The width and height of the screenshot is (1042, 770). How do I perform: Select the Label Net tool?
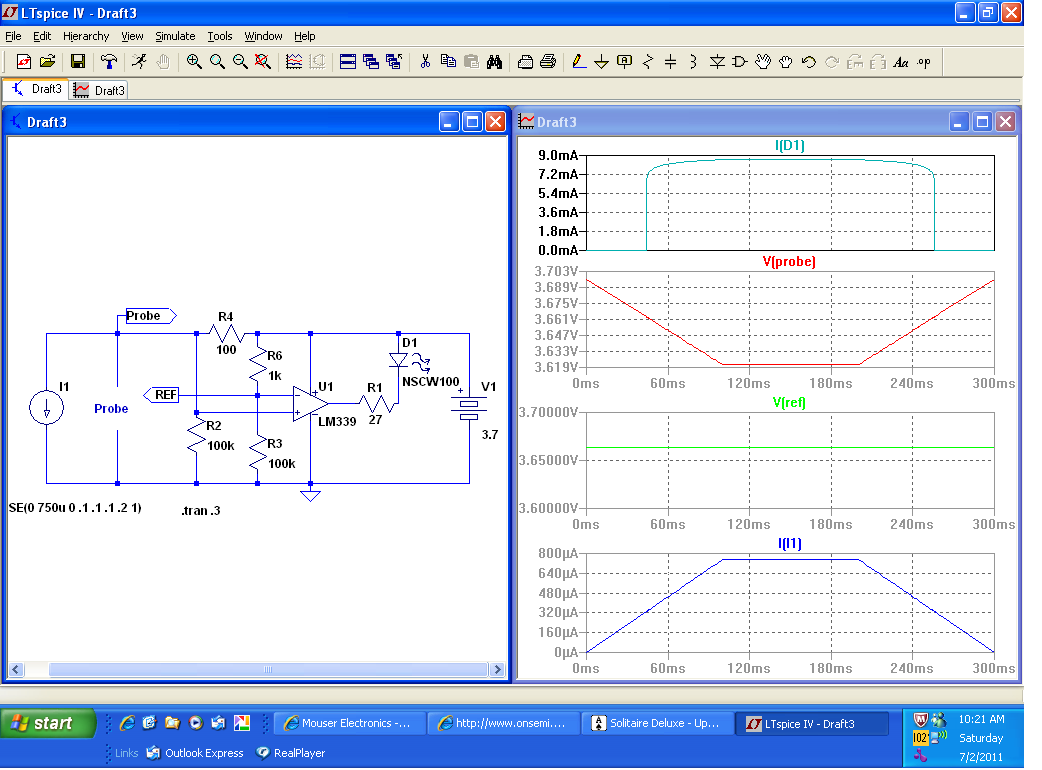tap(625, 62)
